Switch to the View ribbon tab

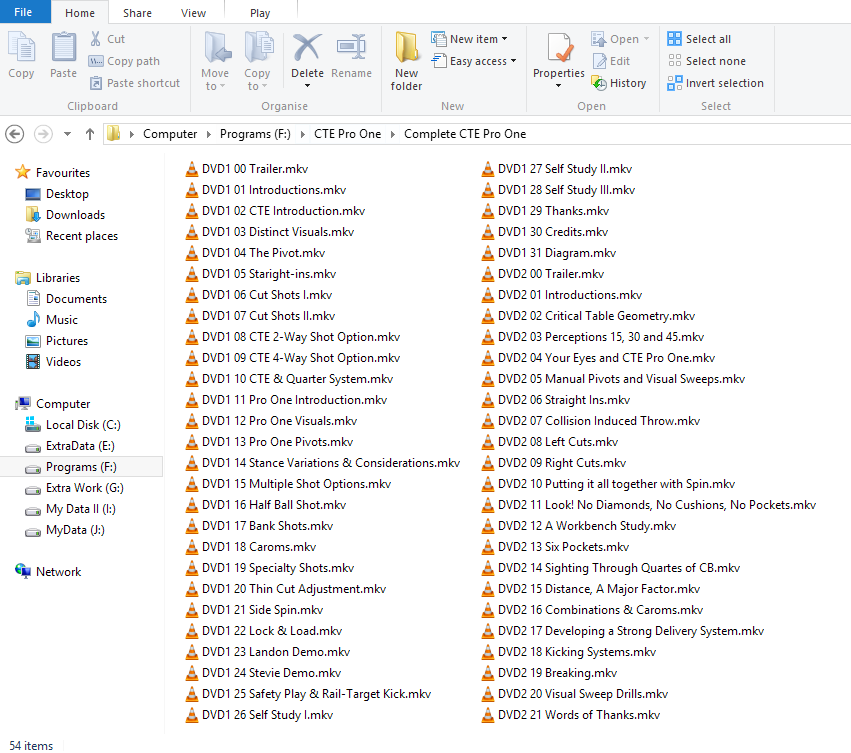pos(194,13)
